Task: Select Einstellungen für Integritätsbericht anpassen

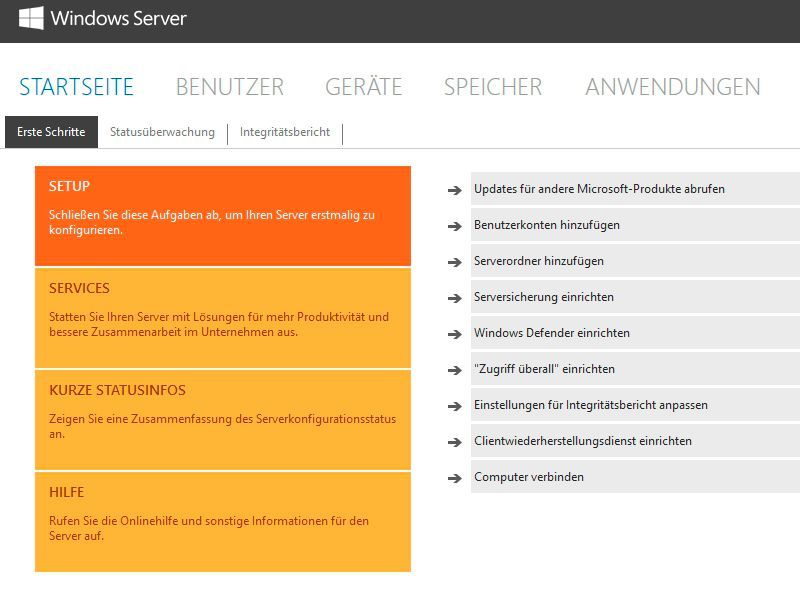Action: [590, 405]
